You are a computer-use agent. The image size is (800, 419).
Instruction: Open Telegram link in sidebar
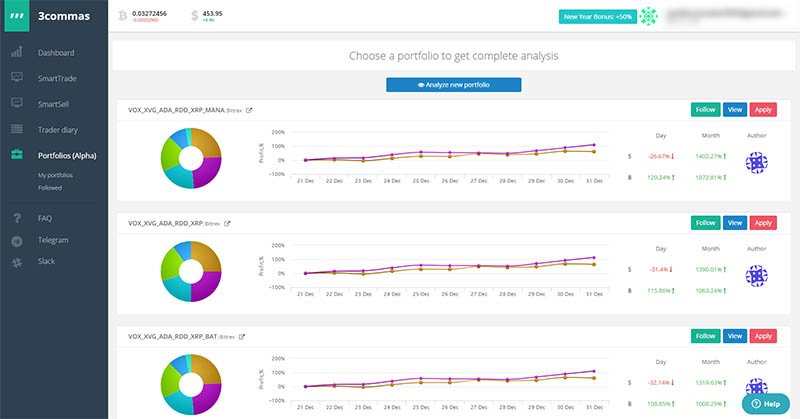coord(53,240)
